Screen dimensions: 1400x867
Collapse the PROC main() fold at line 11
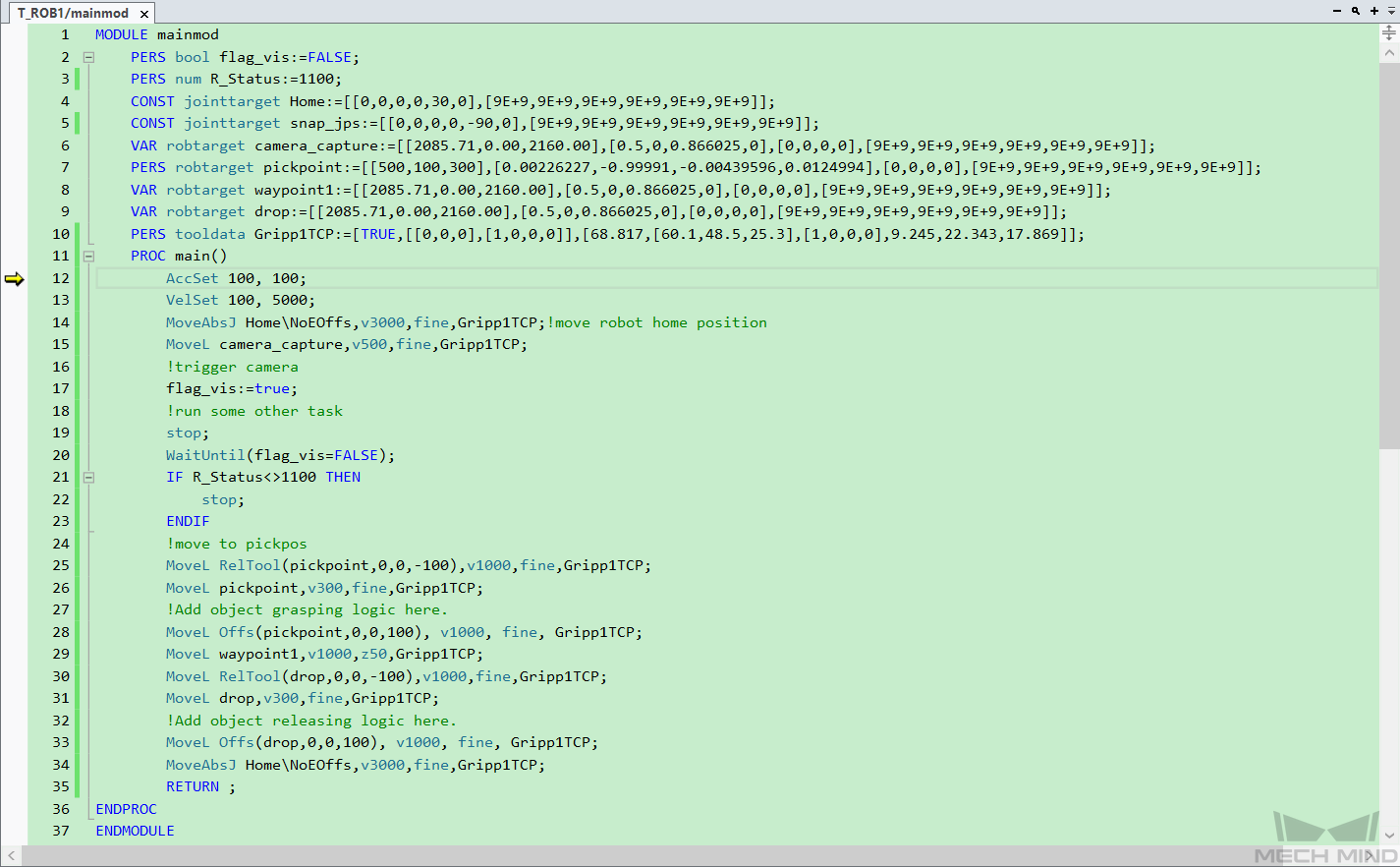click(x=88, y=256)
